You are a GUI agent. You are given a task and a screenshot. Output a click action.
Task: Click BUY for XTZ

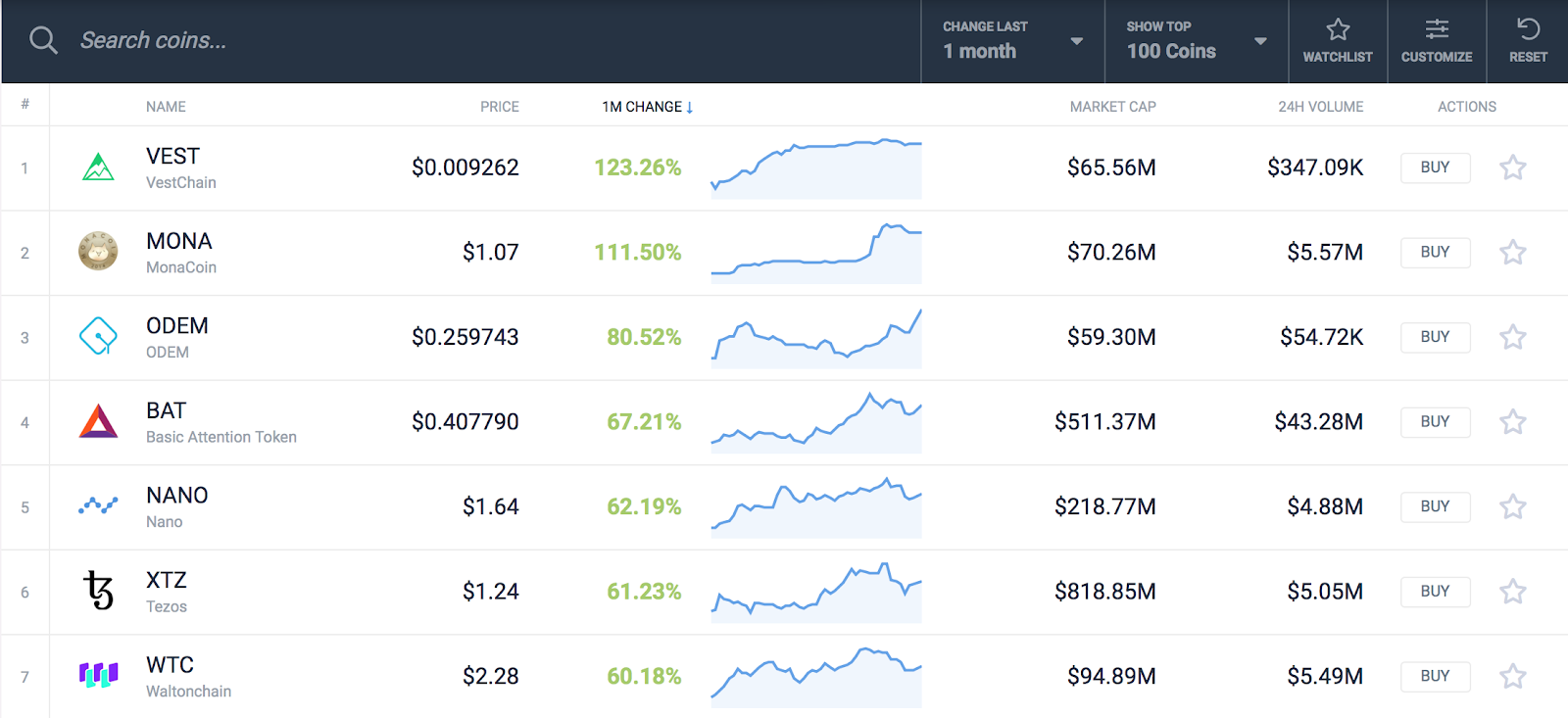click(x=1435, y=592)
